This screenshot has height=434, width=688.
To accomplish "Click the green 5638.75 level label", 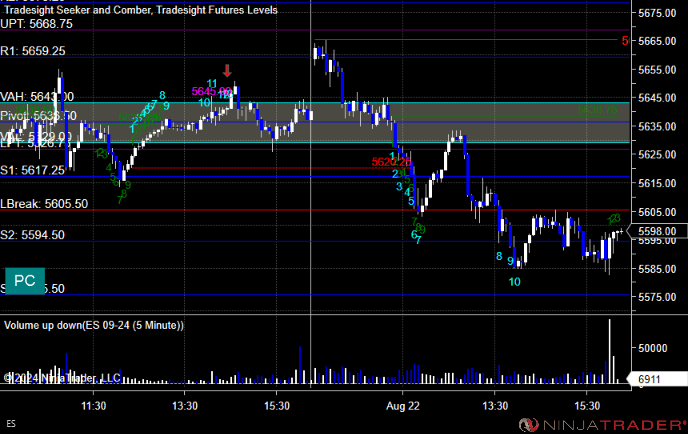I will pos(597,110).
